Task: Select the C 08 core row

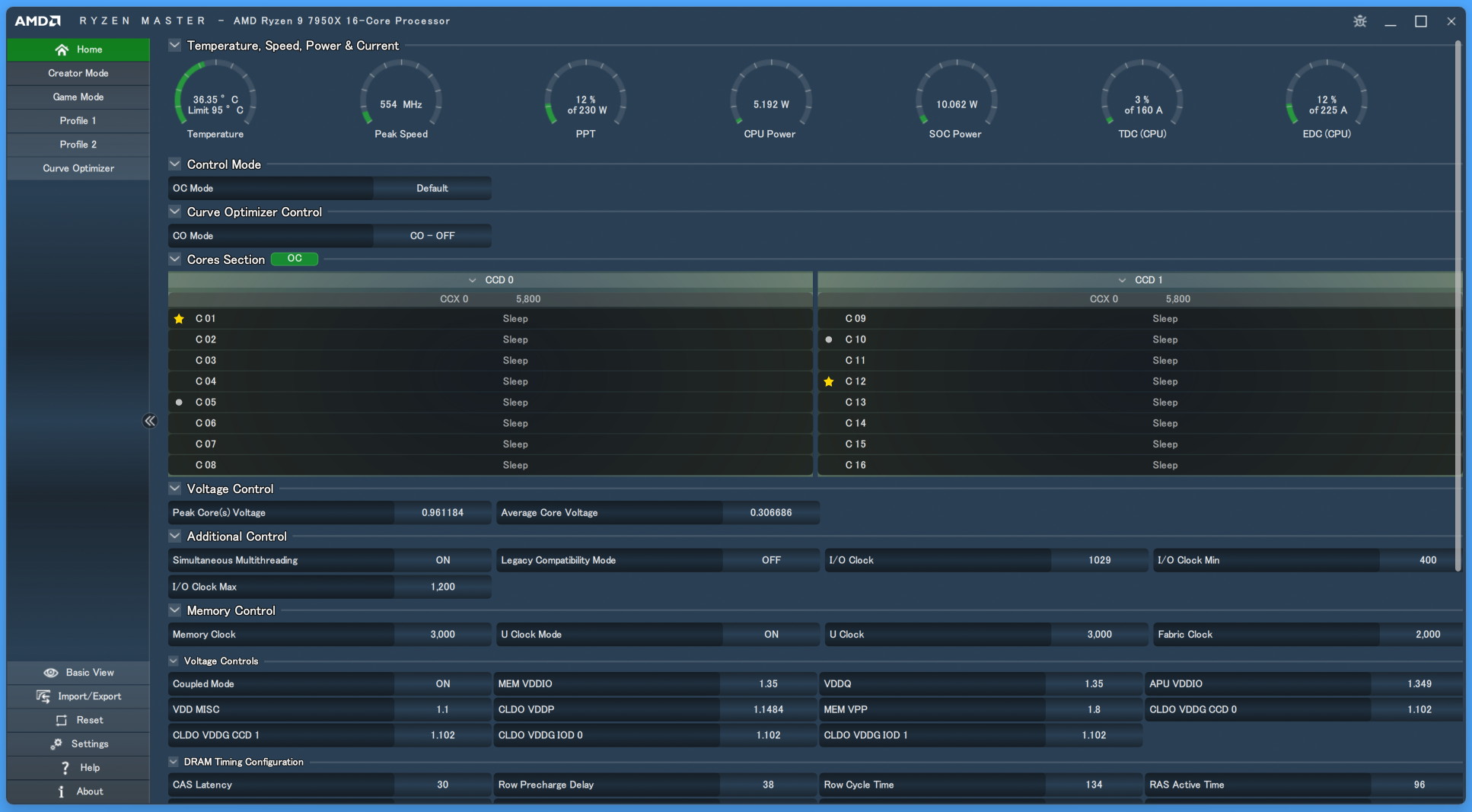Action: [490, 465]
